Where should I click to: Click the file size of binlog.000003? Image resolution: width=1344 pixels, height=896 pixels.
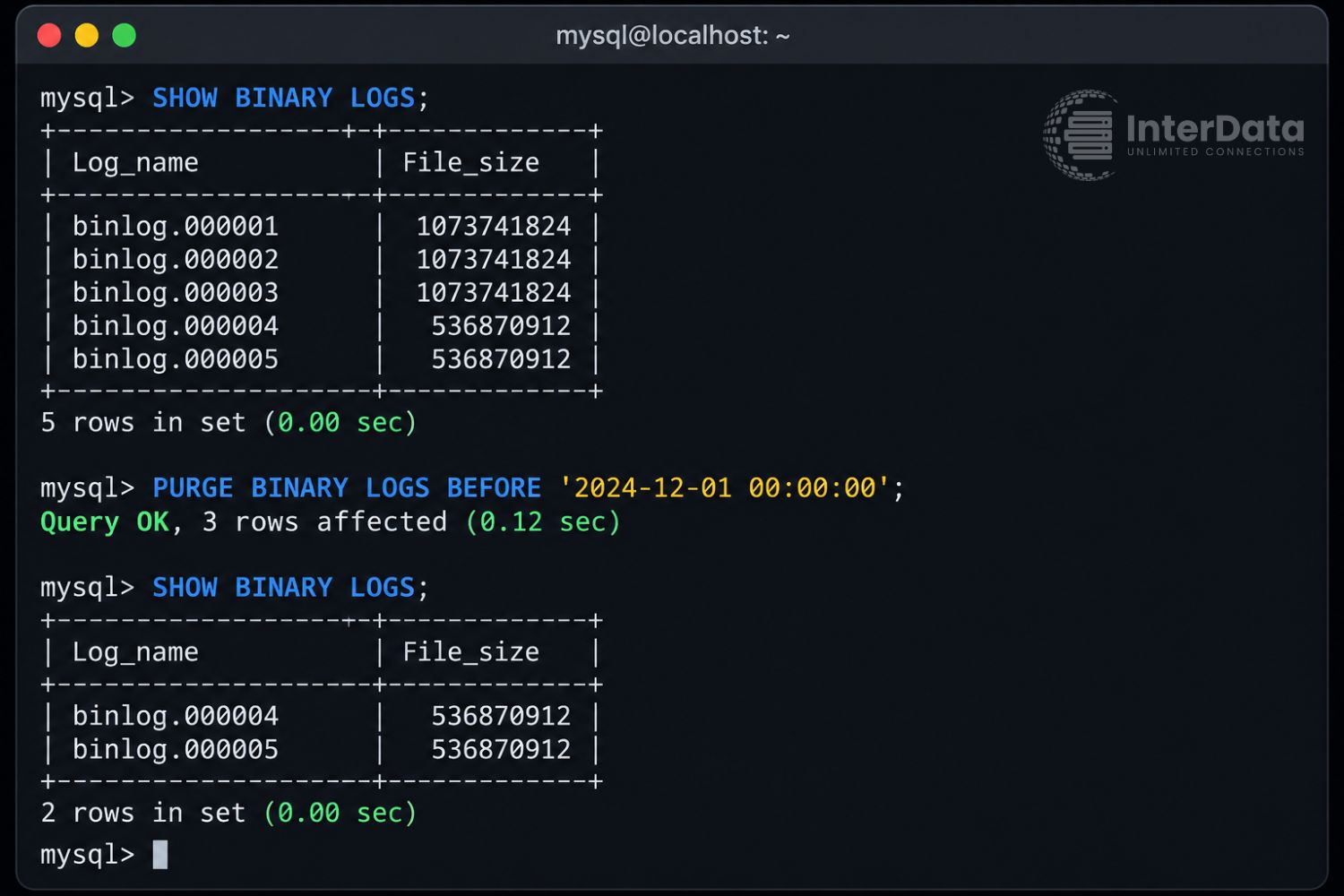pyautogui.click(x=494, y=293)
